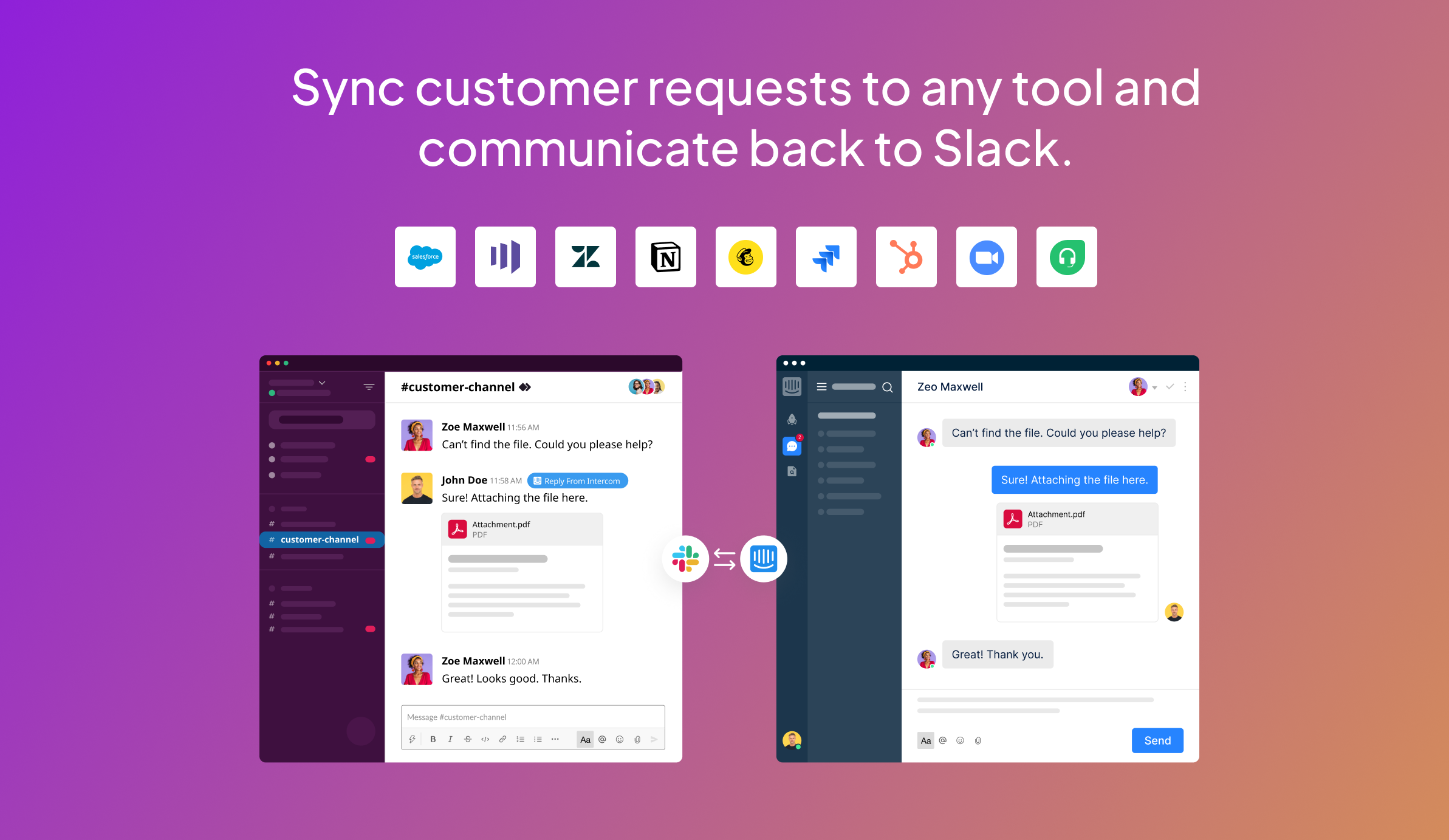Click the 'Great! Thank you.' message bubble

998,655
